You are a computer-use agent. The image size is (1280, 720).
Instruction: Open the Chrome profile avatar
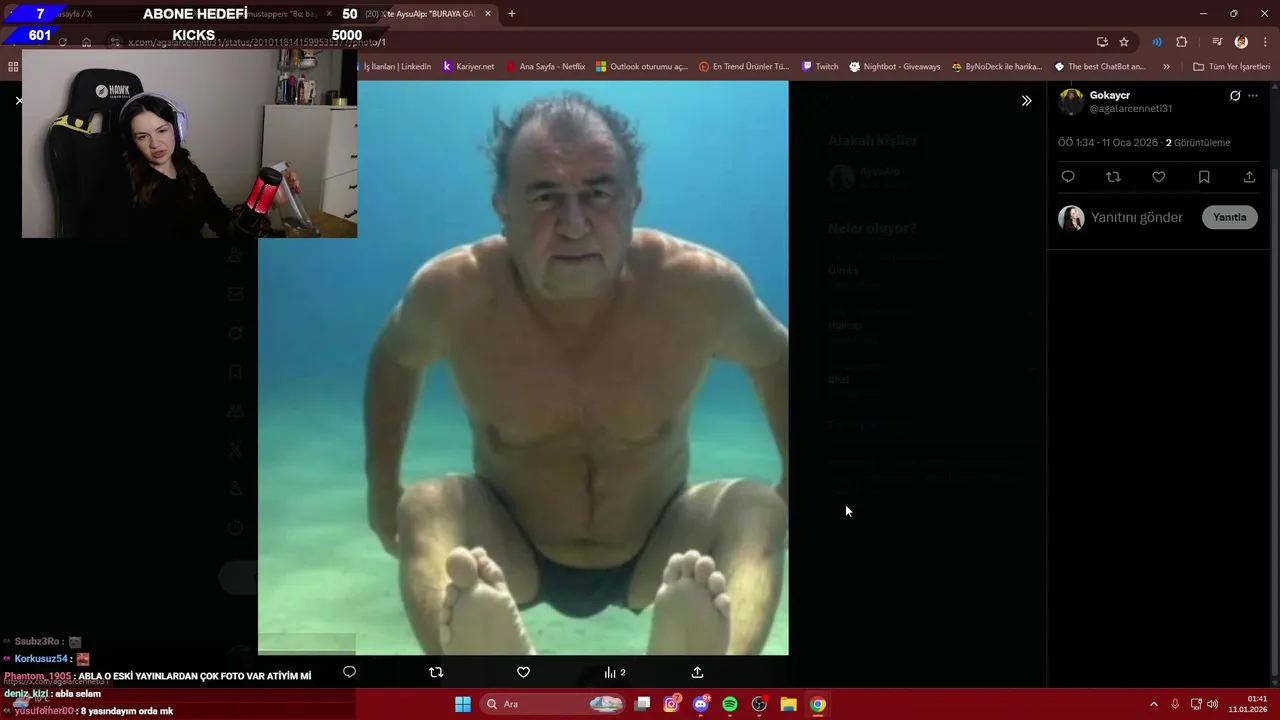pos(1241,42)
